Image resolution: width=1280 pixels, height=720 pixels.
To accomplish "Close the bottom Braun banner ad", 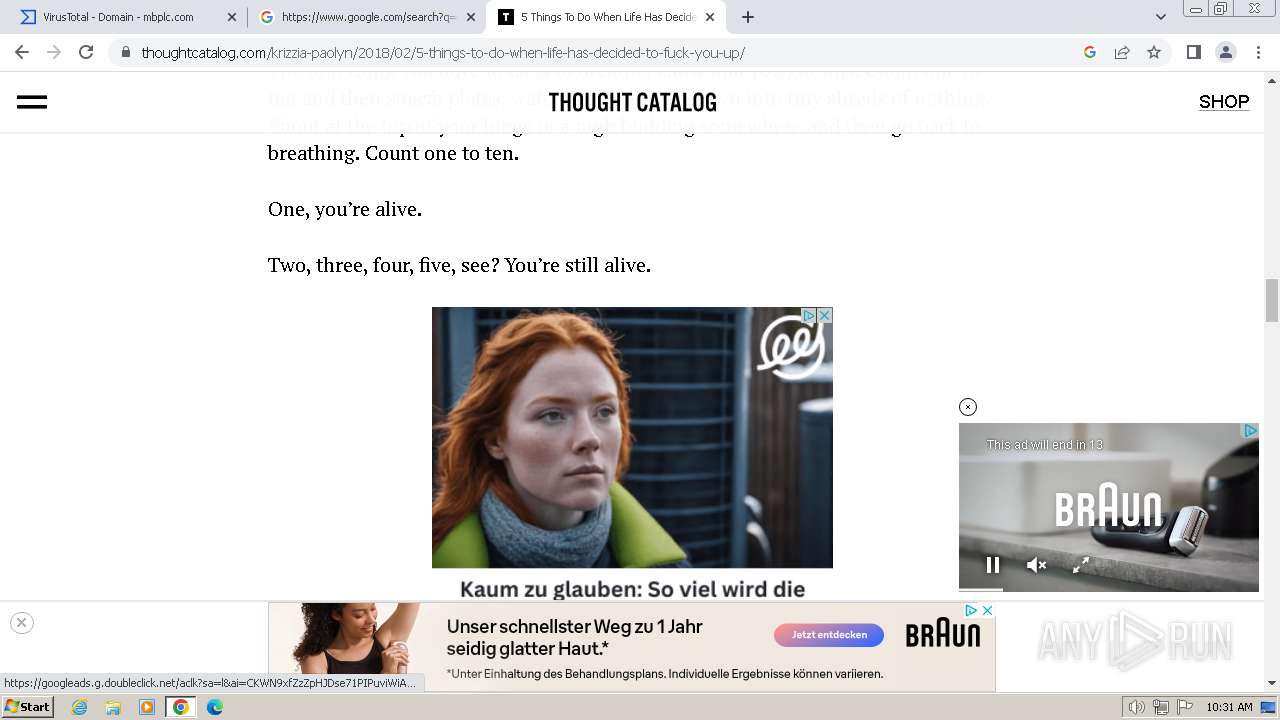I will pos(987,610).
